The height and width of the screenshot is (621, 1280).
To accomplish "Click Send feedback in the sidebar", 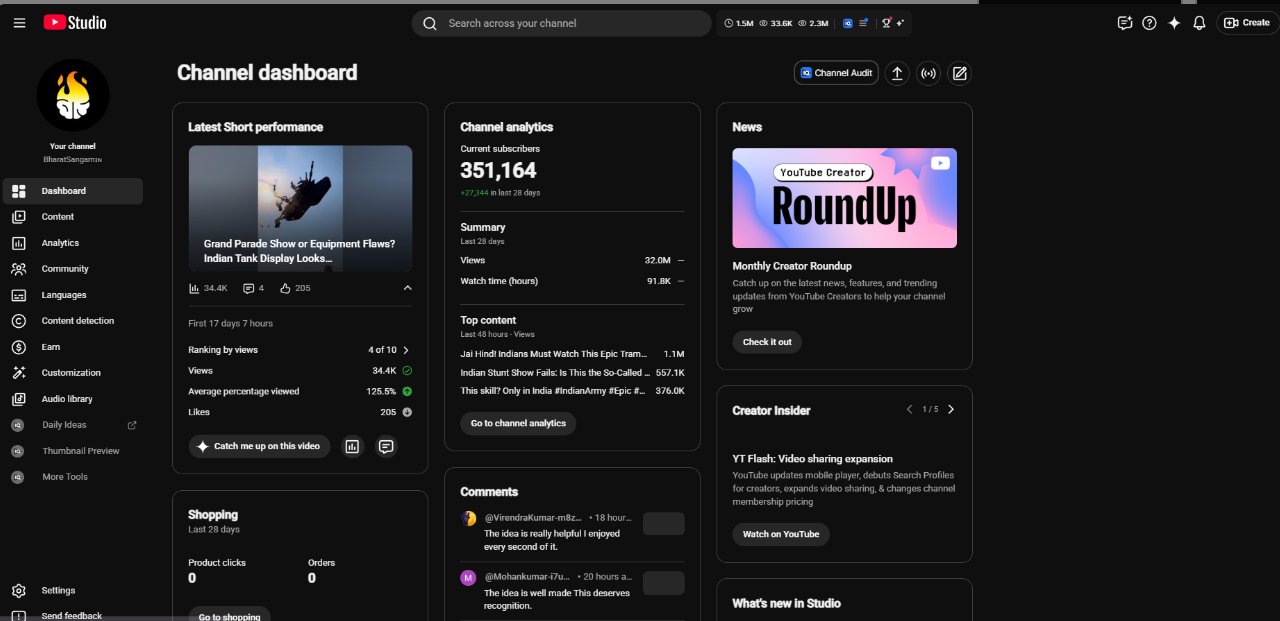I will 72,616.
